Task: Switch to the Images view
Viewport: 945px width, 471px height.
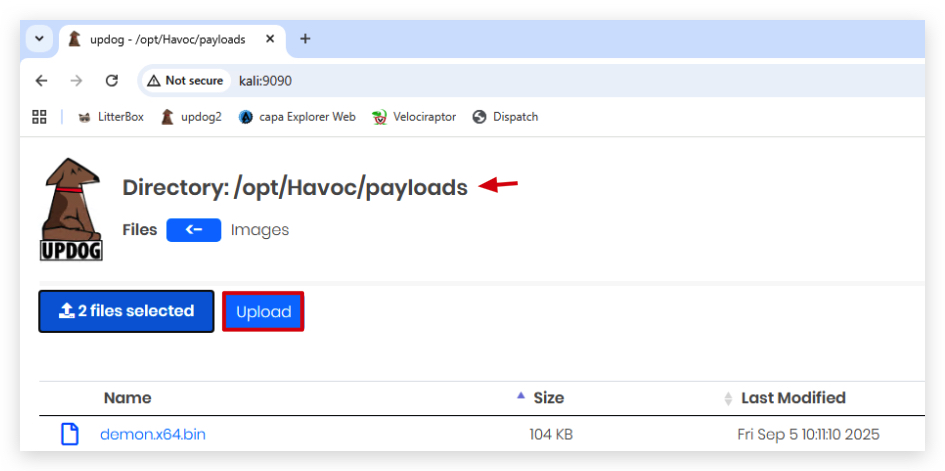Action: 260,230
